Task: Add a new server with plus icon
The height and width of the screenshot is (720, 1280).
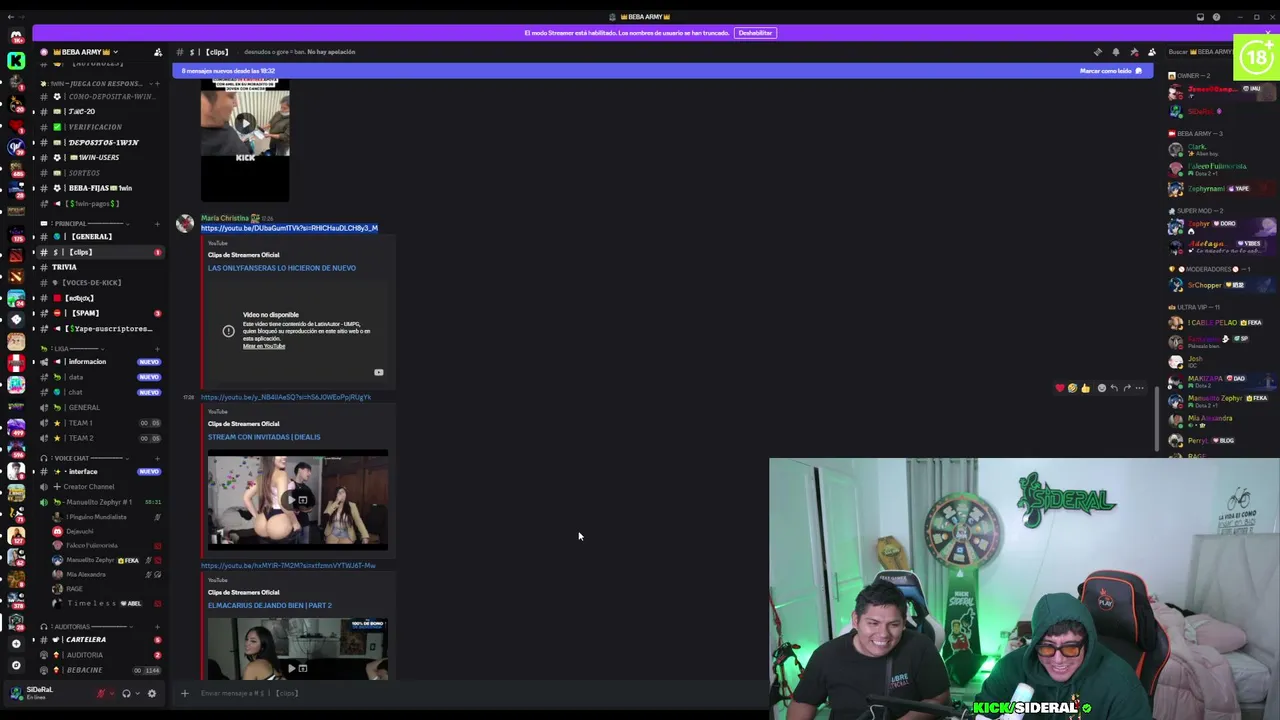Action: pyautogui.click(x=16, y=644)
